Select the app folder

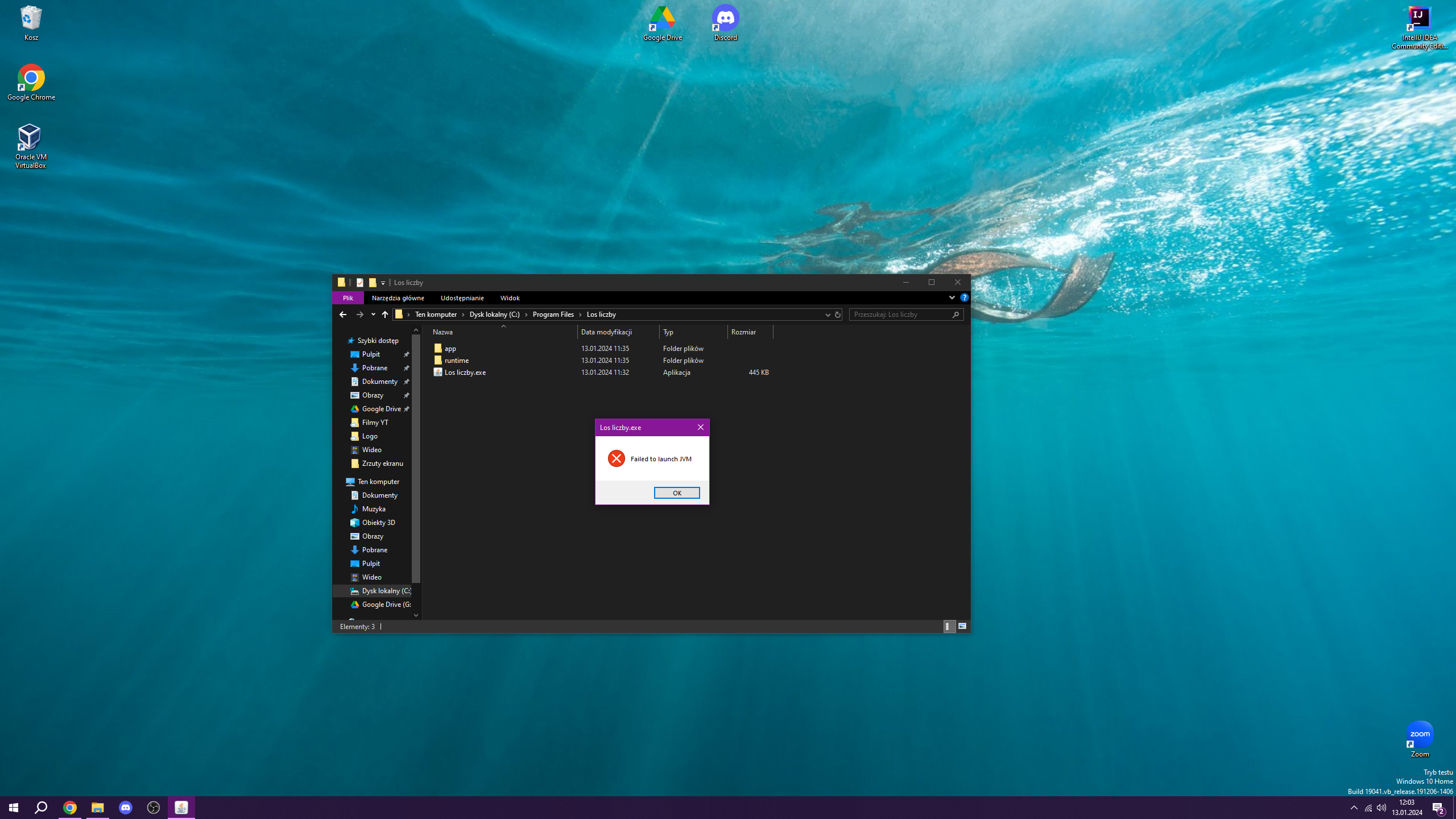coord(450,348)
